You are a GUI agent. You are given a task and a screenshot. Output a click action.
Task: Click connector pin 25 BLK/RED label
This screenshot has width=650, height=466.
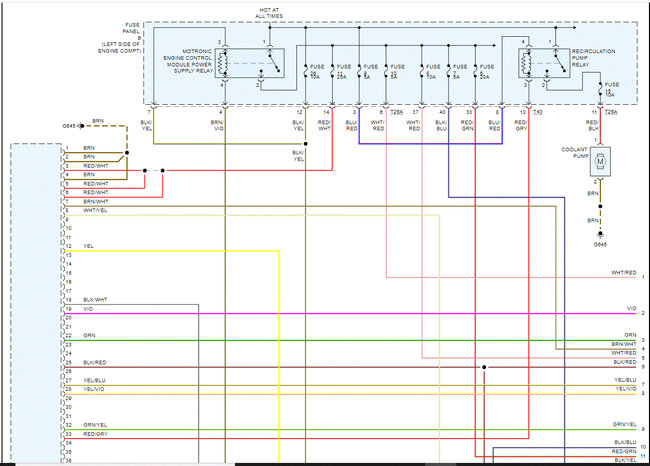[x=95, y=362]
